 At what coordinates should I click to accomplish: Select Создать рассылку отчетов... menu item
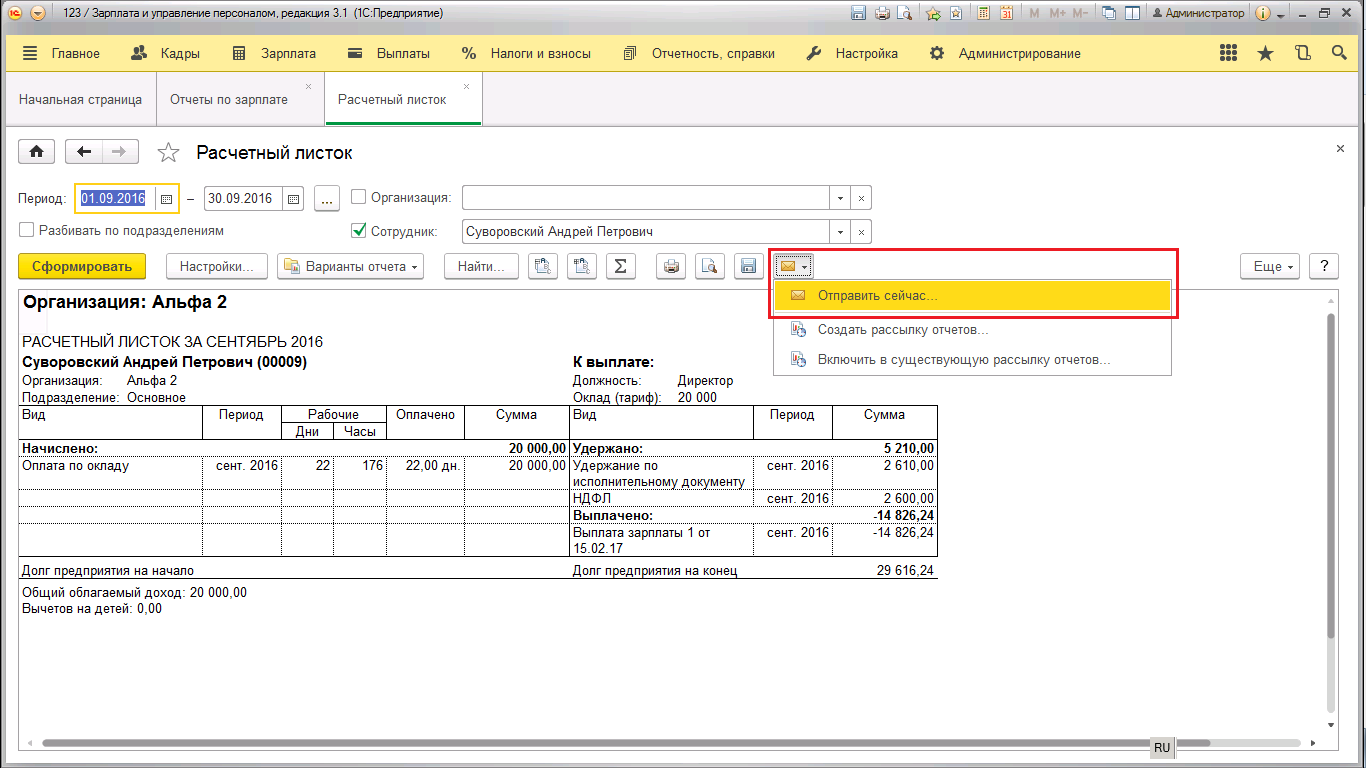coord(972,329)
